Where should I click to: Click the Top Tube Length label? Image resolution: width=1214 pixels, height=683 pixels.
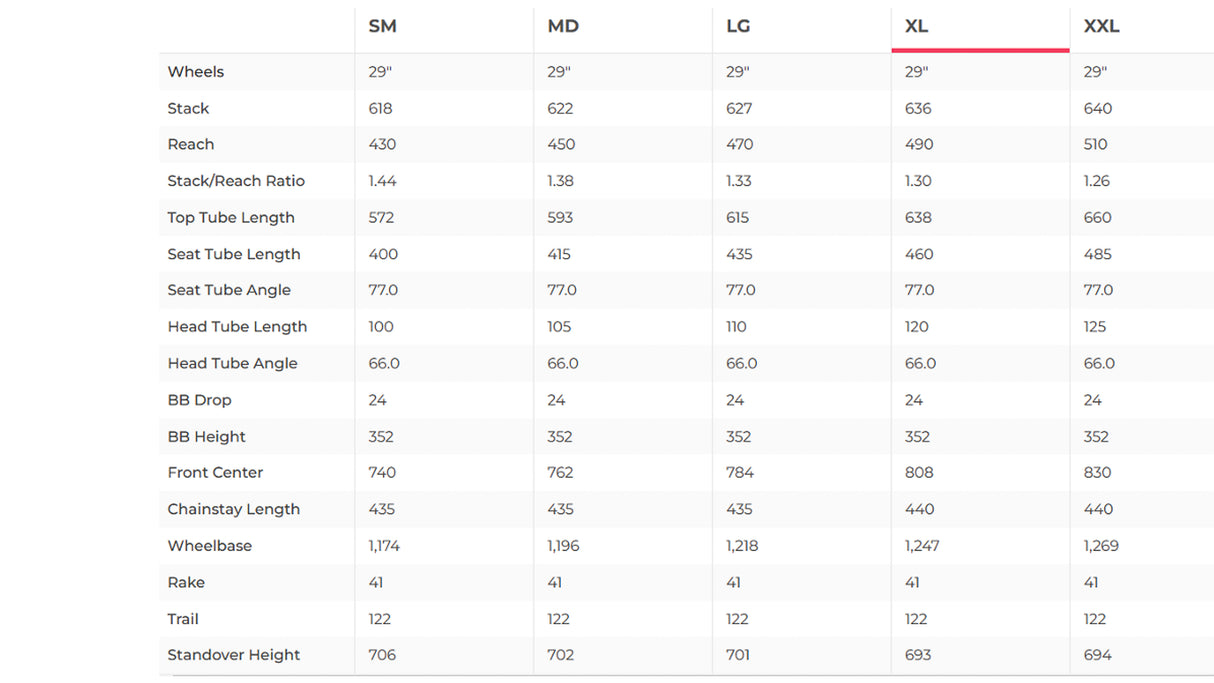[x=231, y=217]
